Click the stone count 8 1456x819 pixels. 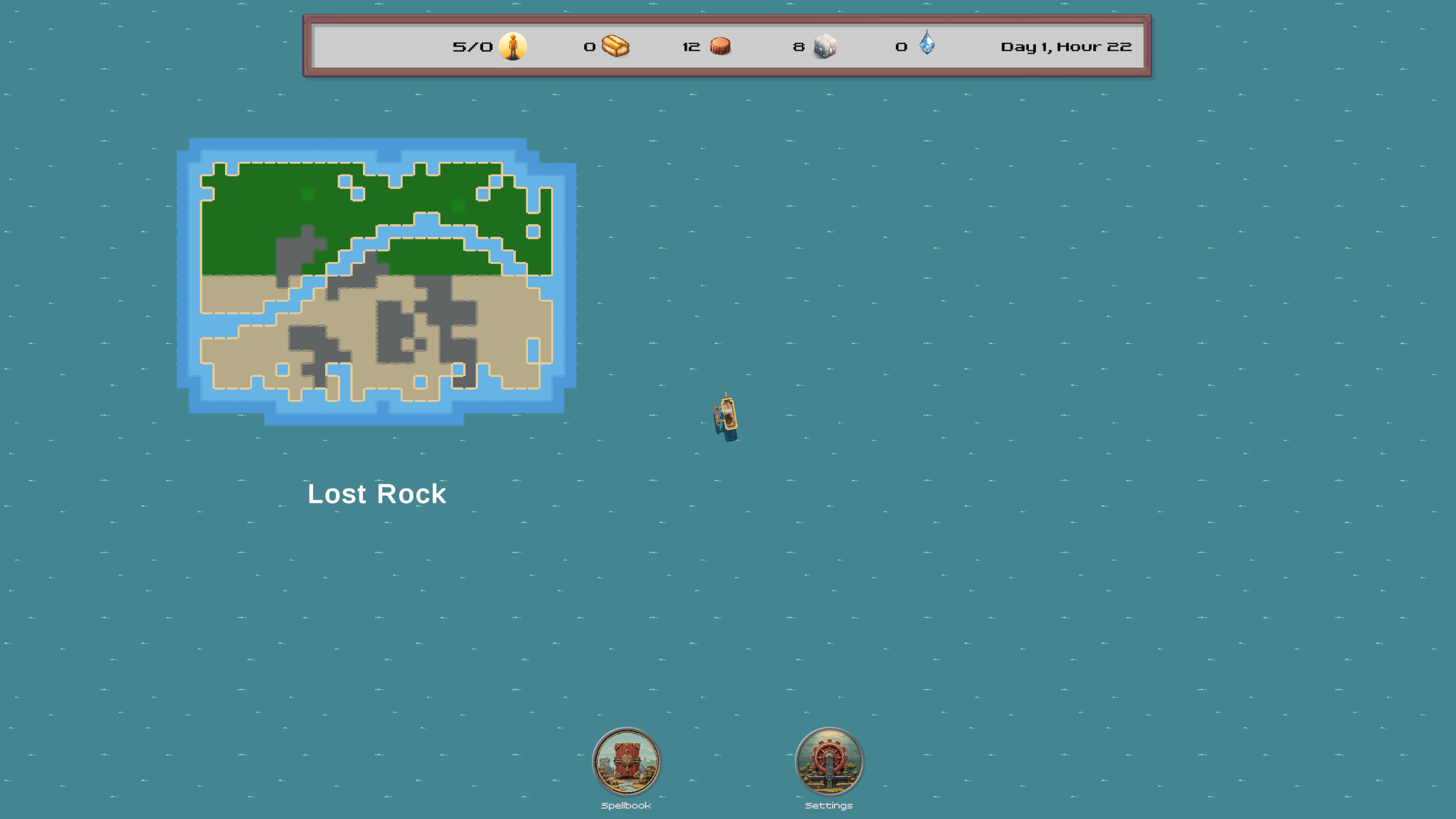point(798,47)
